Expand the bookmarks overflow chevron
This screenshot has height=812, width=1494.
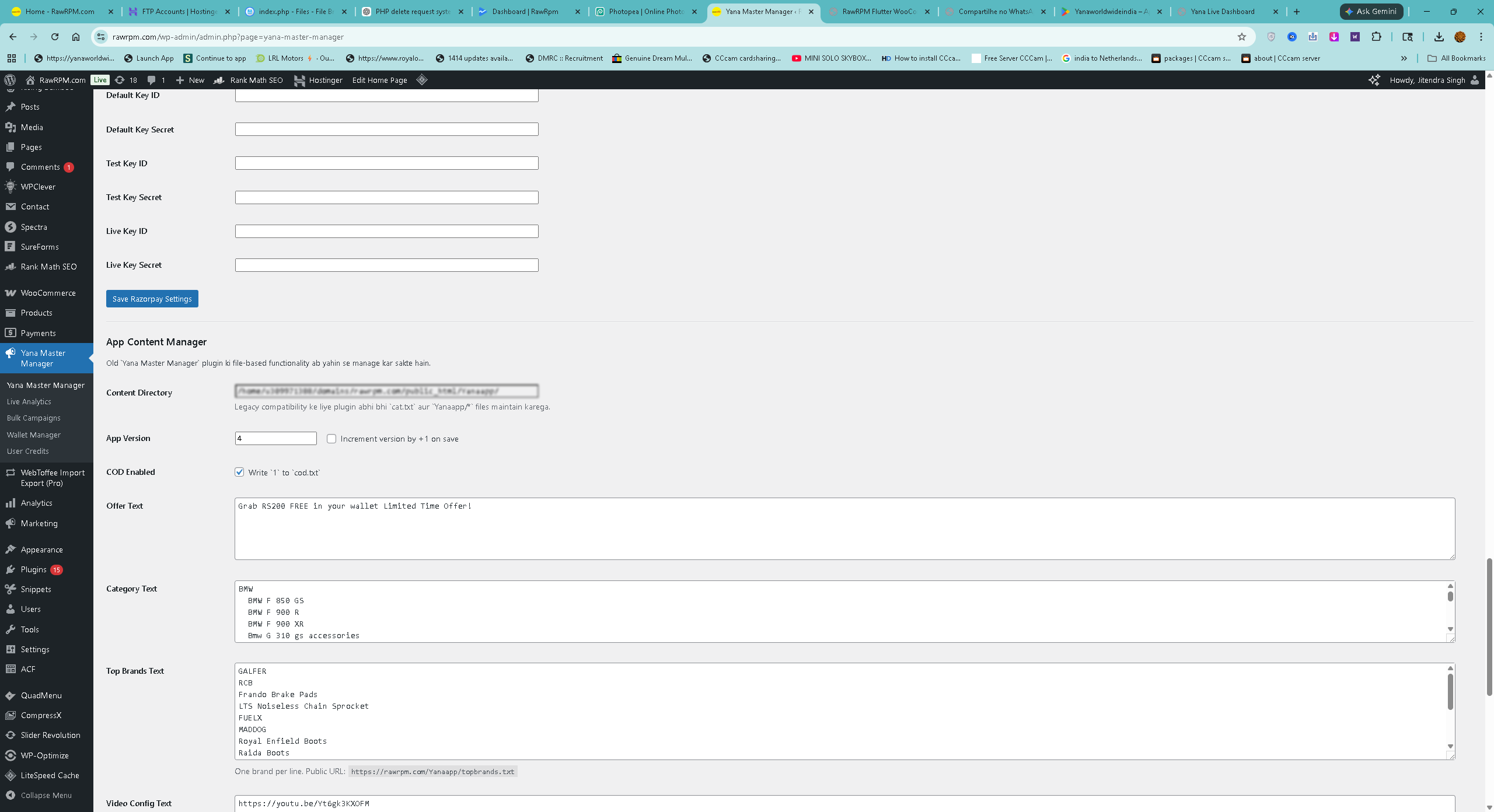point(1404,58)
